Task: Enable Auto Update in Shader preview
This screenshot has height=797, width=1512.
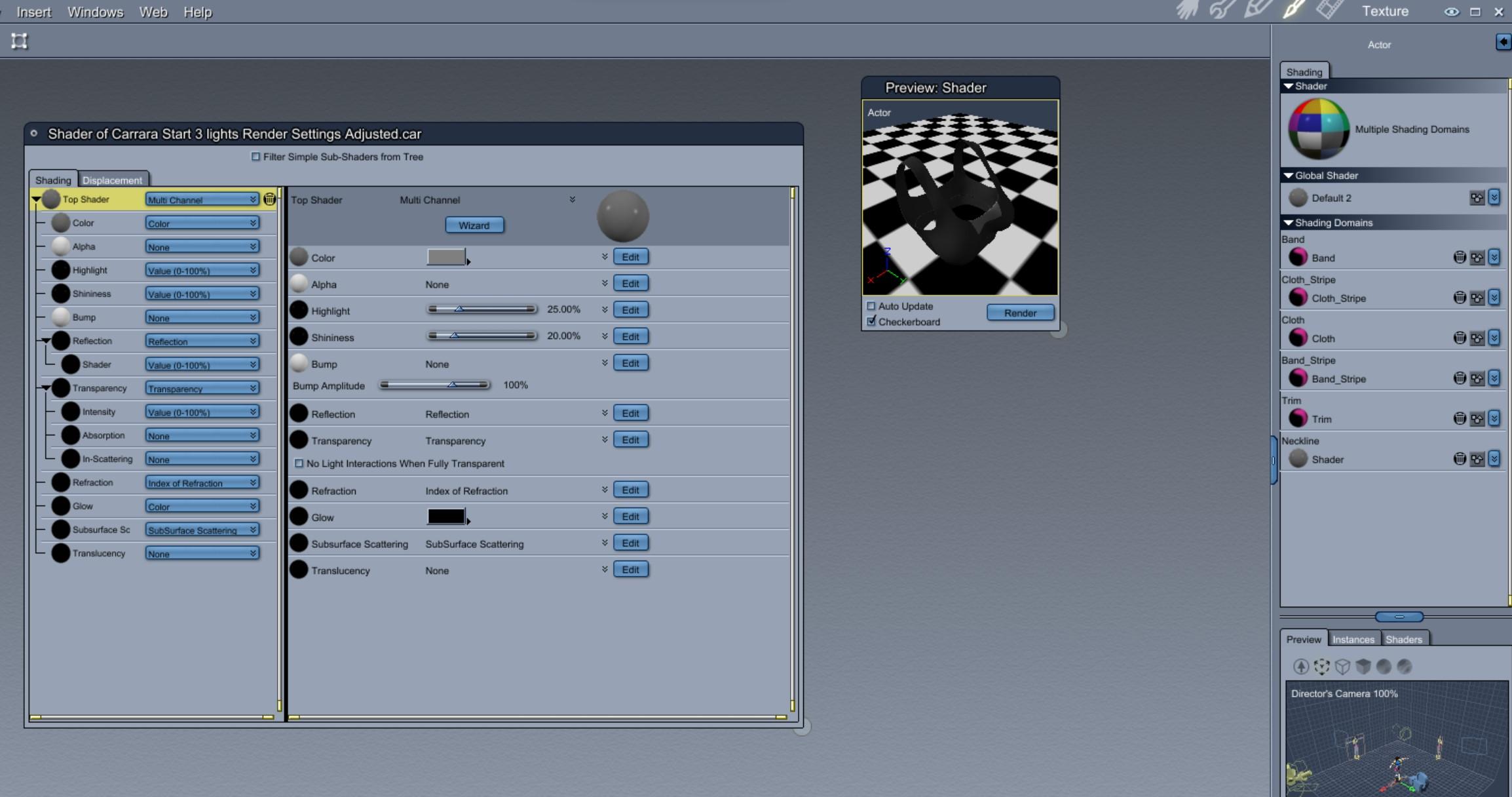Action: click(x=871, y=306)
